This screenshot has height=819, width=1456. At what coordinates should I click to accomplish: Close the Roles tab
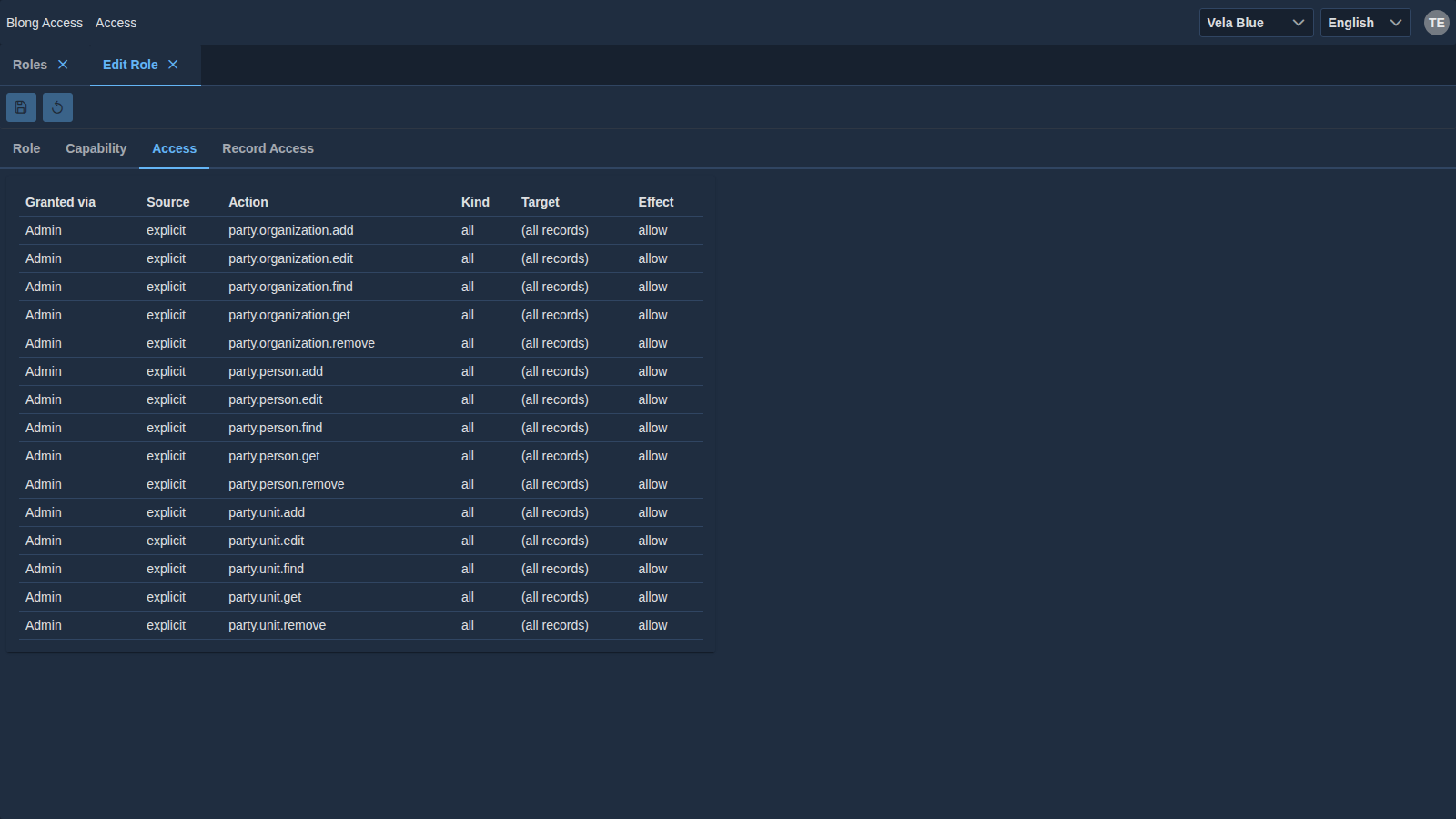click(63, 65)
